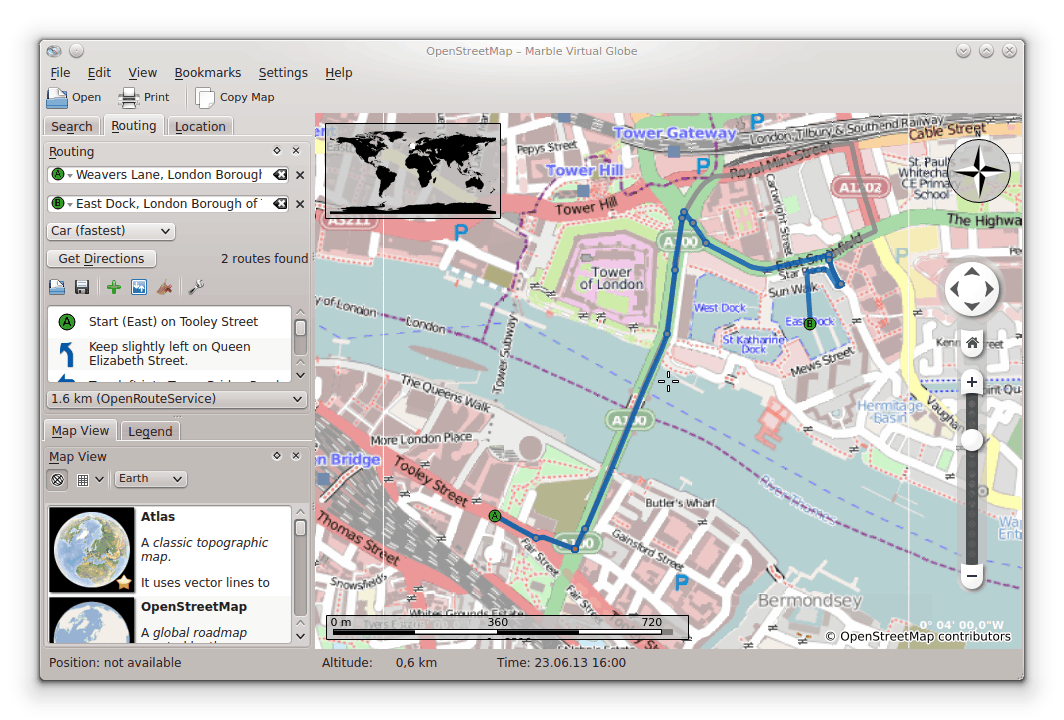
Task: Switch to the Search tab
Action: coord(72,127)
